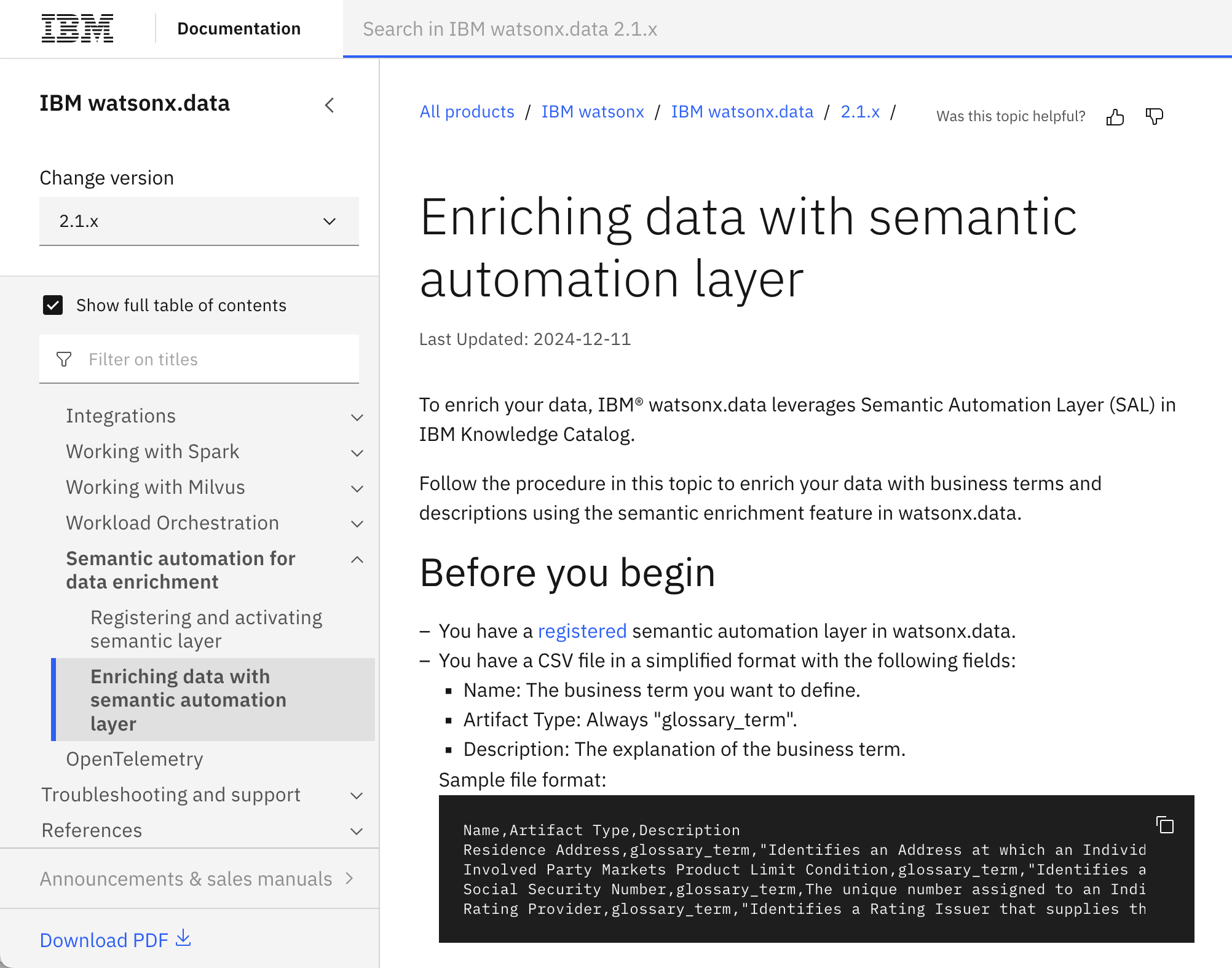1232x968 pixels.
Task: Open the 2.1.x version dropdown
Action: pos(199,221)
